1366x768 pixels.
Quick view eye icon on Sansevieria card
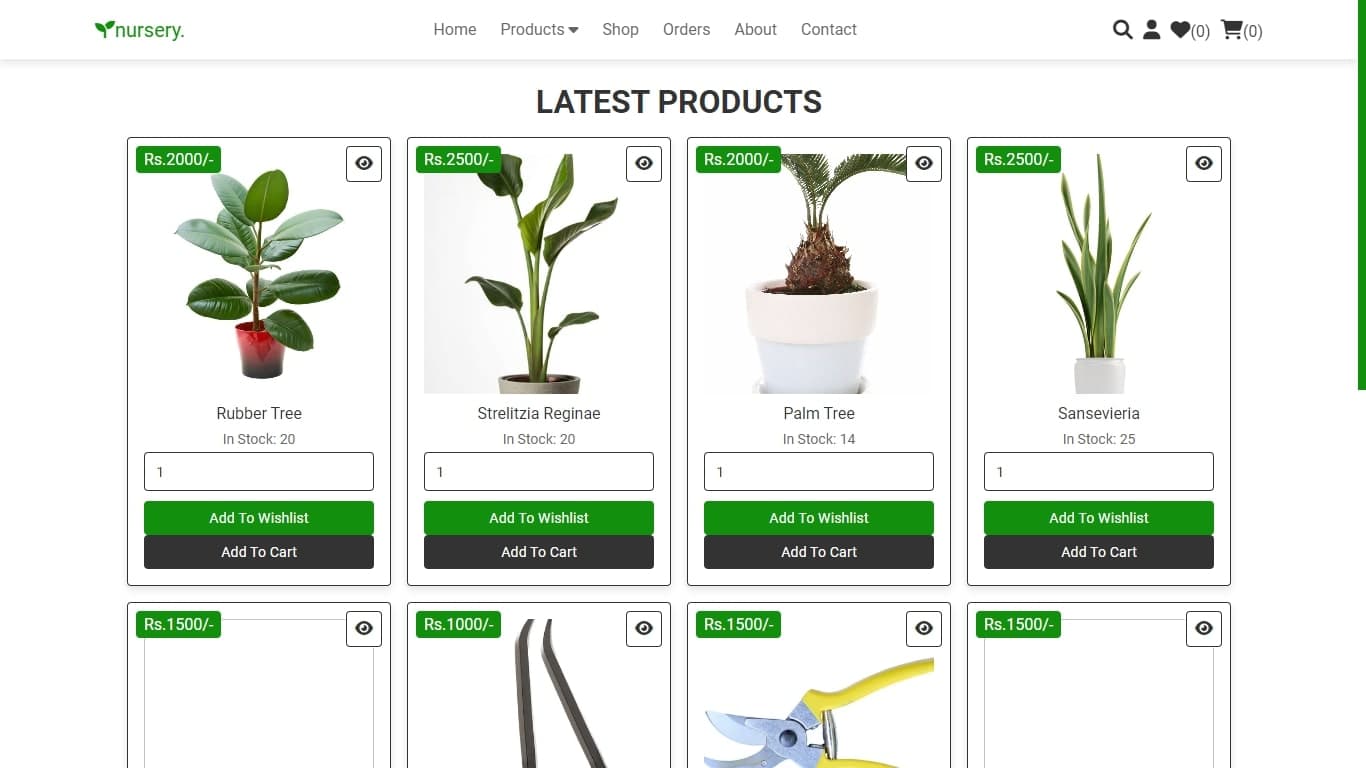1204,163
